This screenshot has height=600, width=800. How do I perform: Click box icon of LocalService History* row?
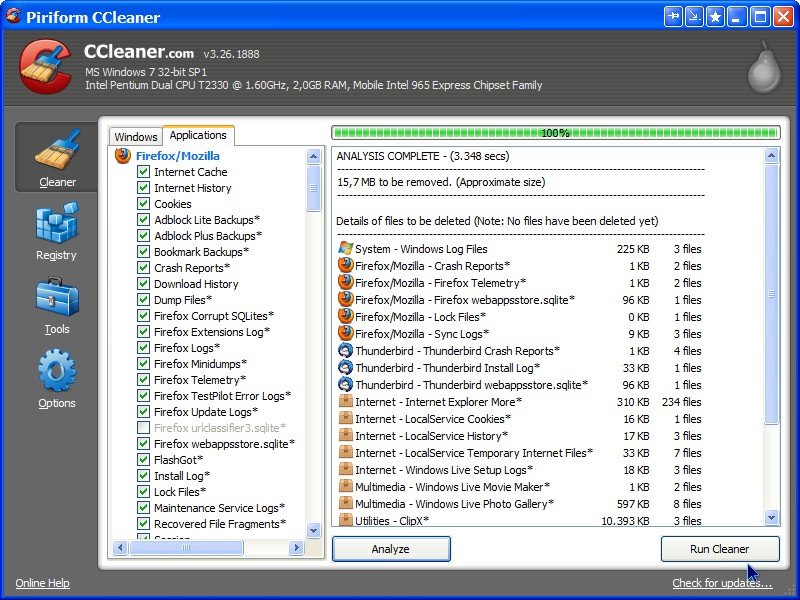click(x=345, y=435)
